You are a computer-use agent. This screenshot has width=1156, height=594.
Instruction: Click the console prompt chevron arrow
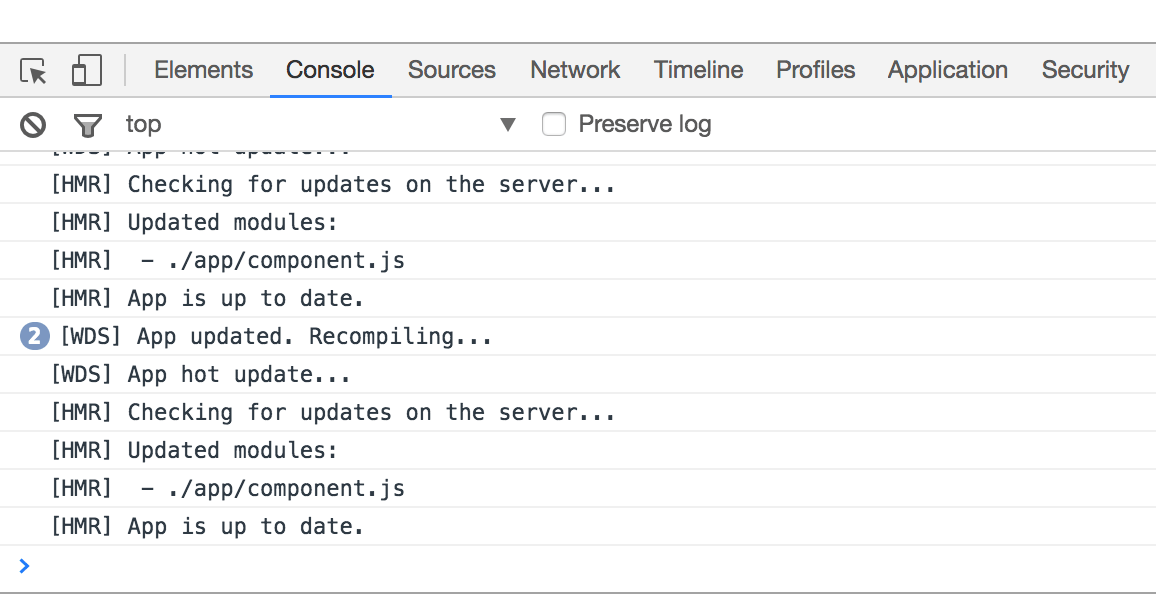23,566
